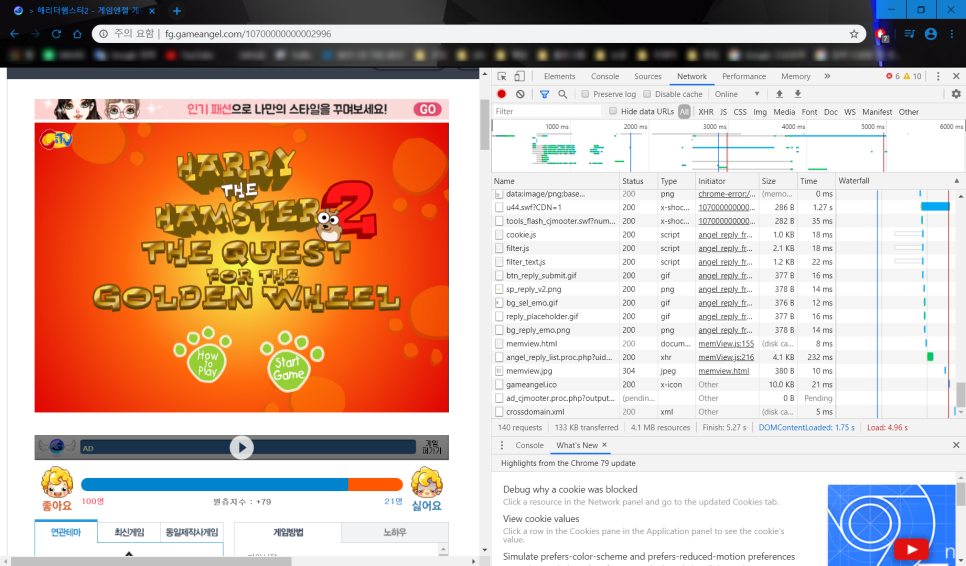This screenshot has height=566, width=966.
Task: Click the like/dislike ratio bar
Action: (x=242, y=485)
